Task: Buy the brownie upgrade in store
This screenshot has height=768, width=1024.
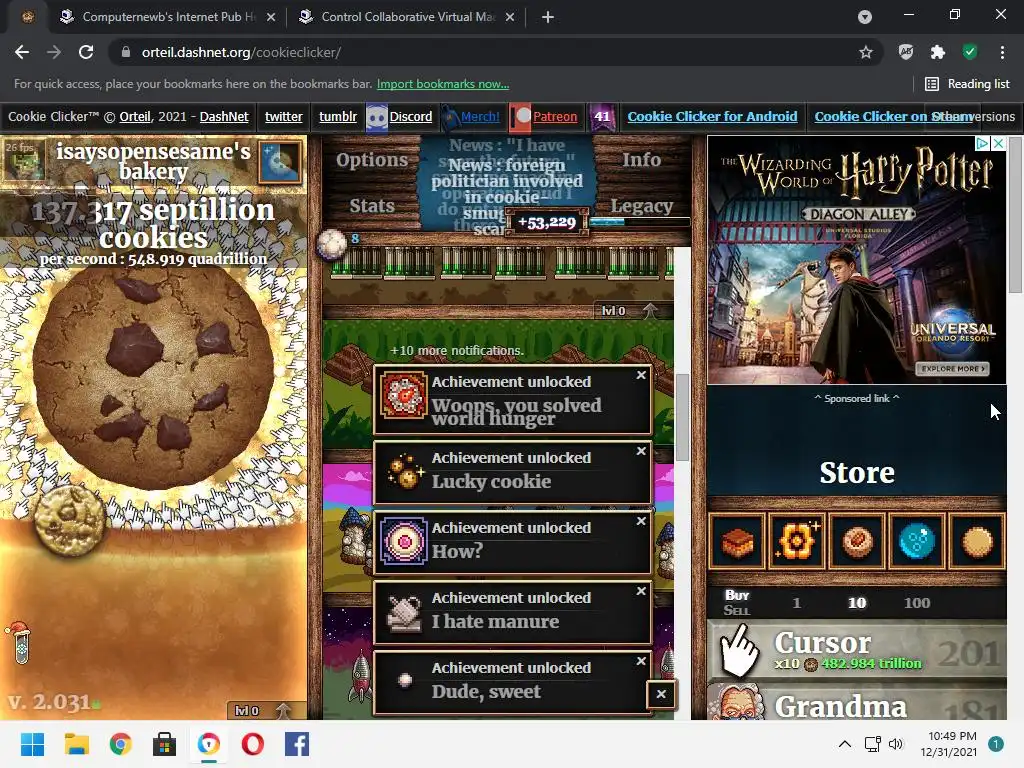Action: pos(737,541)
